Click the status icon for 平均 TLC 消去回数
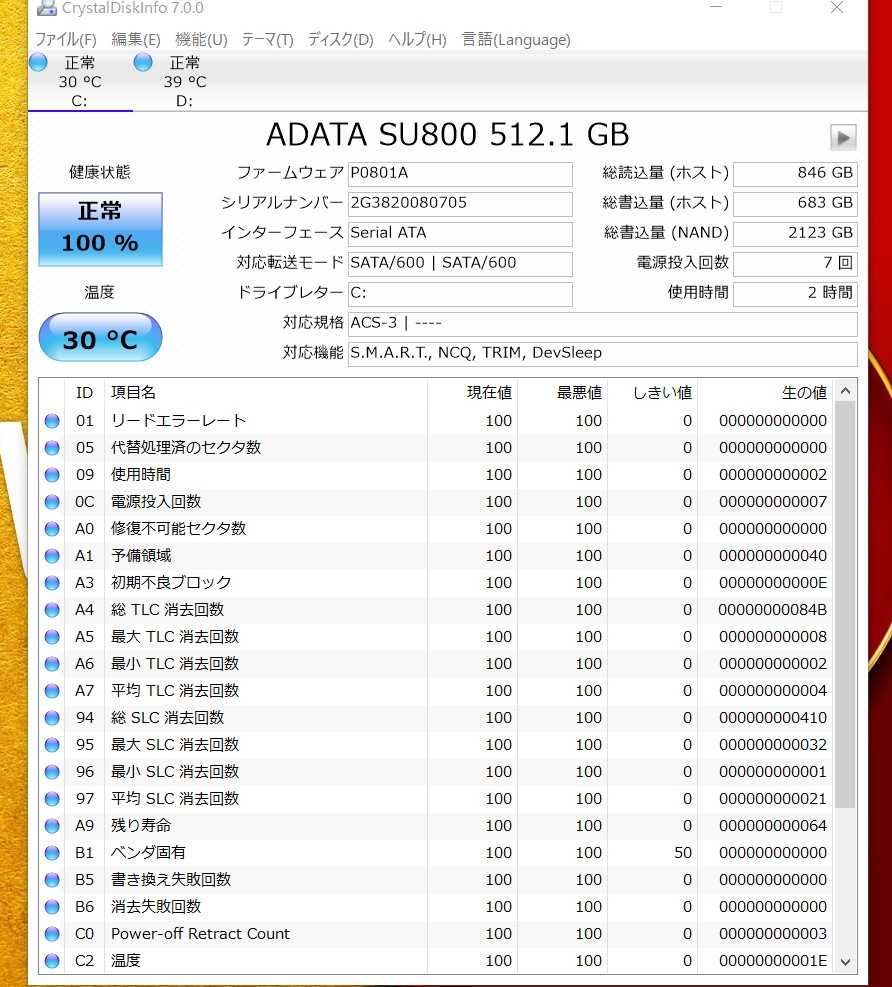892x987 pixels. pyautogui.click(x=52, y=691)
